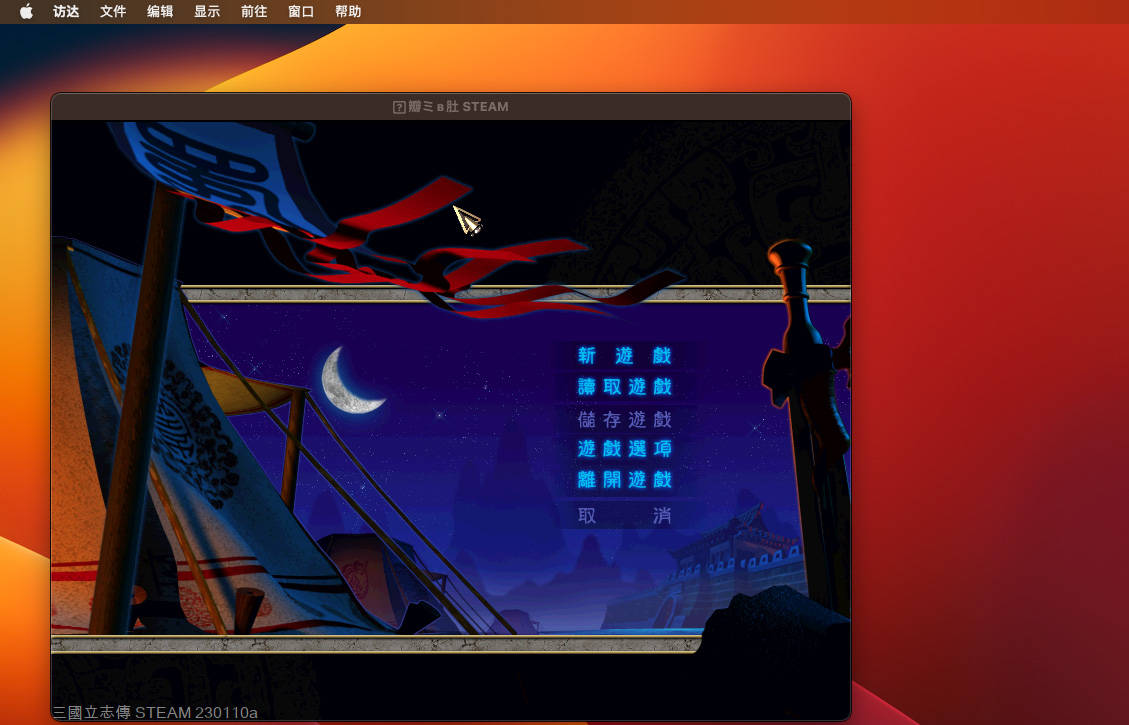Start a new game with 新遊戲
1129x725 pixels.
coord(624,356)
